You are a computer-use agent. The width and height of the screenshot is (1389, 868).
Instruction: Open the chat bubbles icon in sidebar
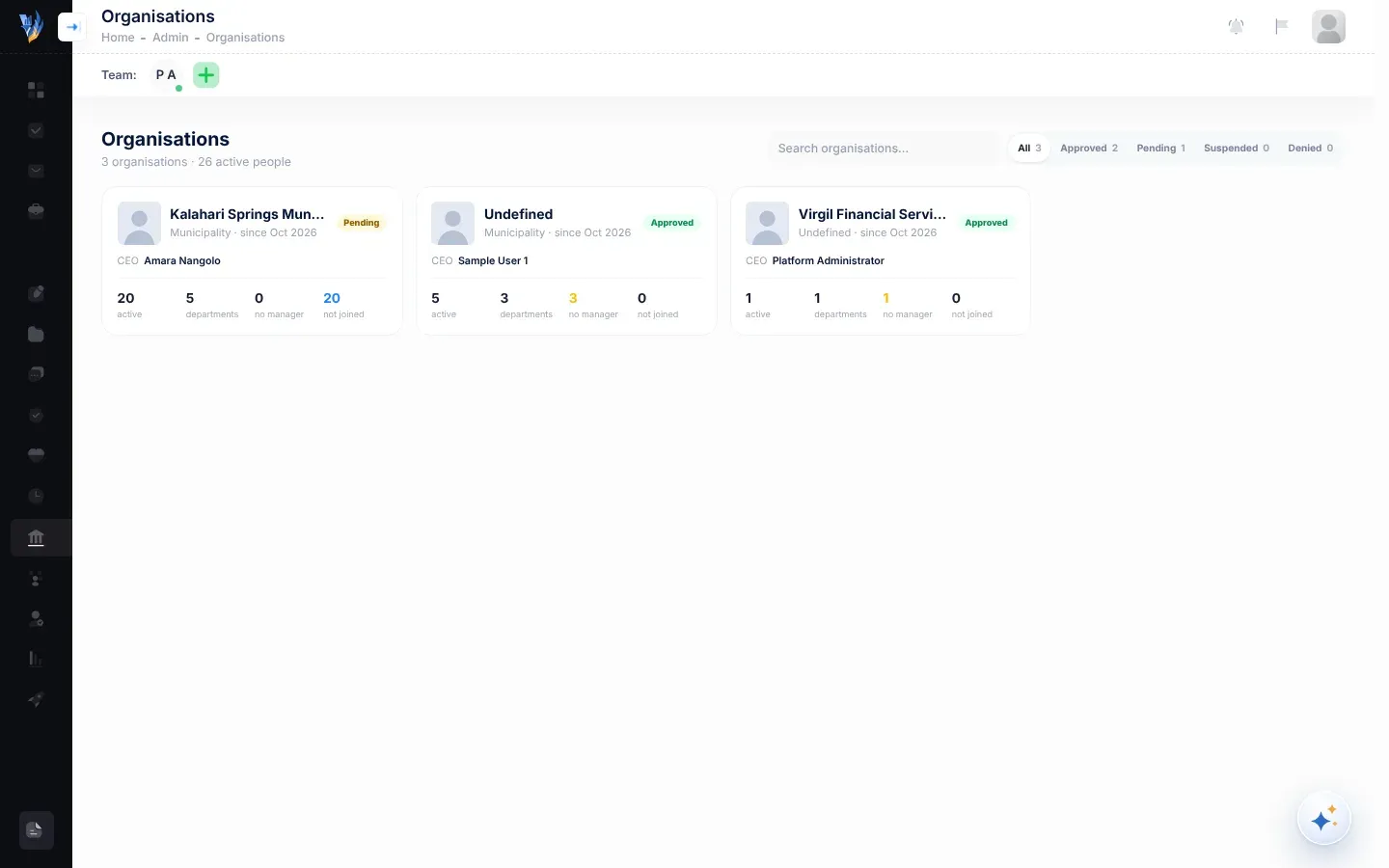(x=36, y=374)
